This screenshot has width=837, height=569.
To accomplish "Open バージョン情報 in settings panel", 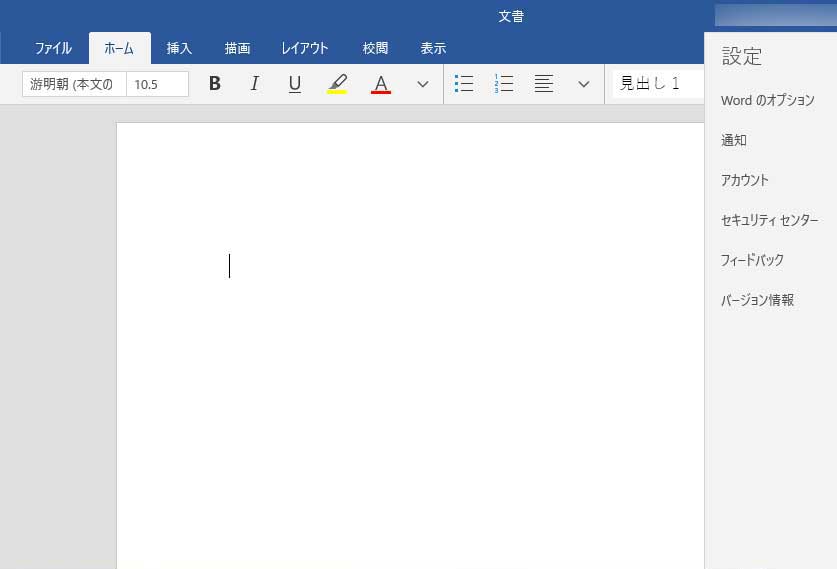I will coord(757,300).
